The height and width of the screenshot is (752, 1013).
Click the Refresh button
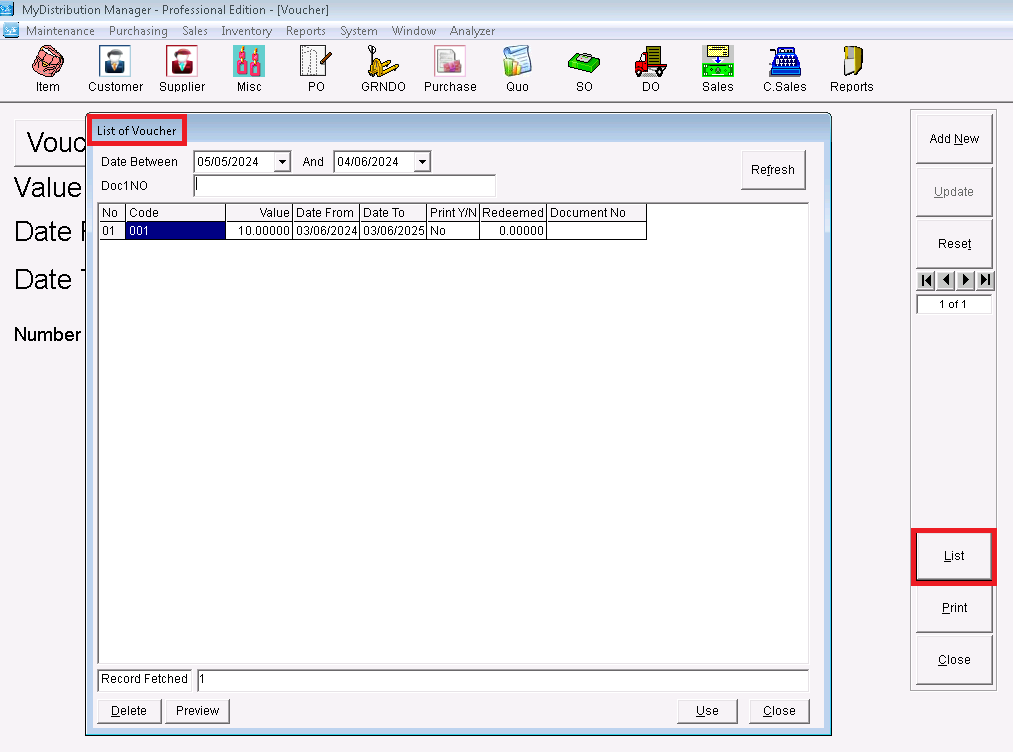coord(773,170)
